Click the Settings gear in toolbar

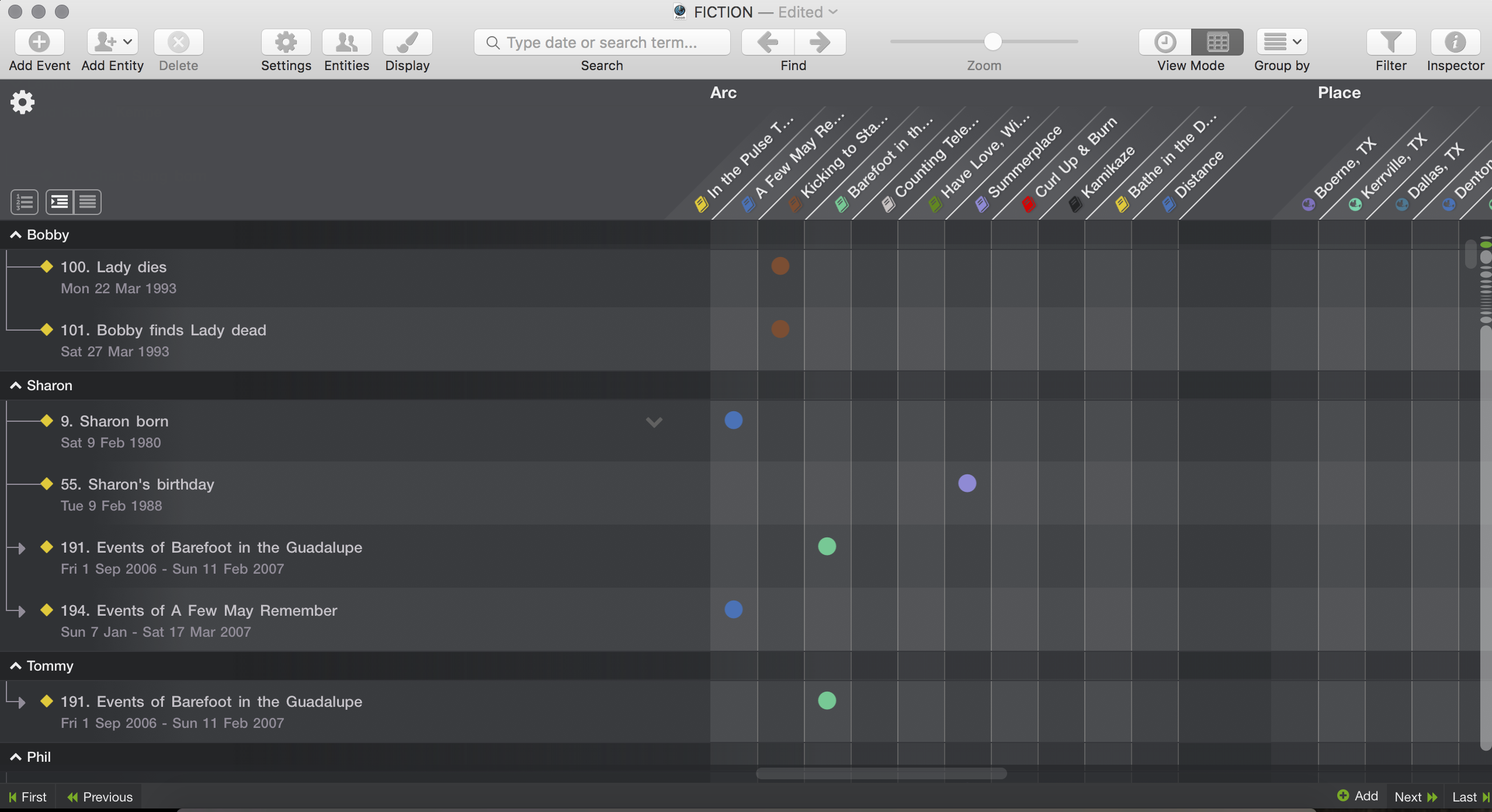(x=286, y=42)
